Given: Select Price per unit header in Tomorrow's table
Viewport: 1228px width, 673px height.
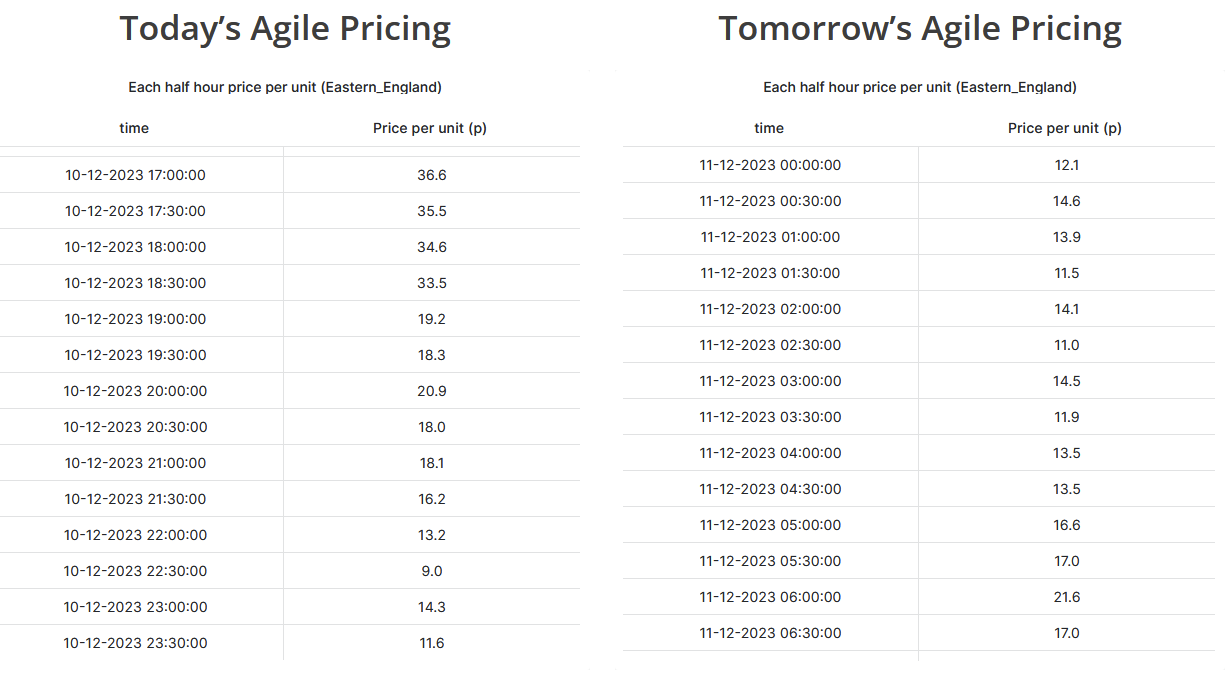Looking at the screenshot, I should pyautogui.click(x=1065, y=128).
